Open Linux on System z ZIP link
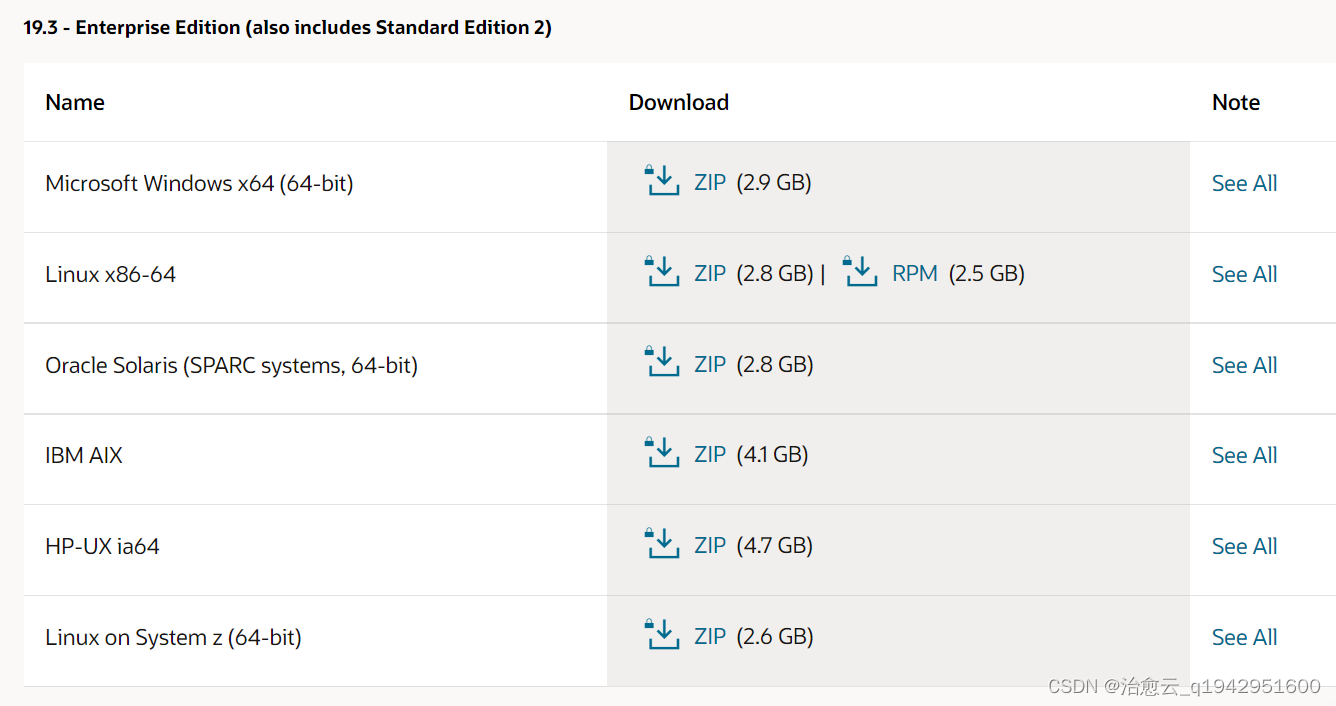The image size is (1336, 706). click(710, 637)
